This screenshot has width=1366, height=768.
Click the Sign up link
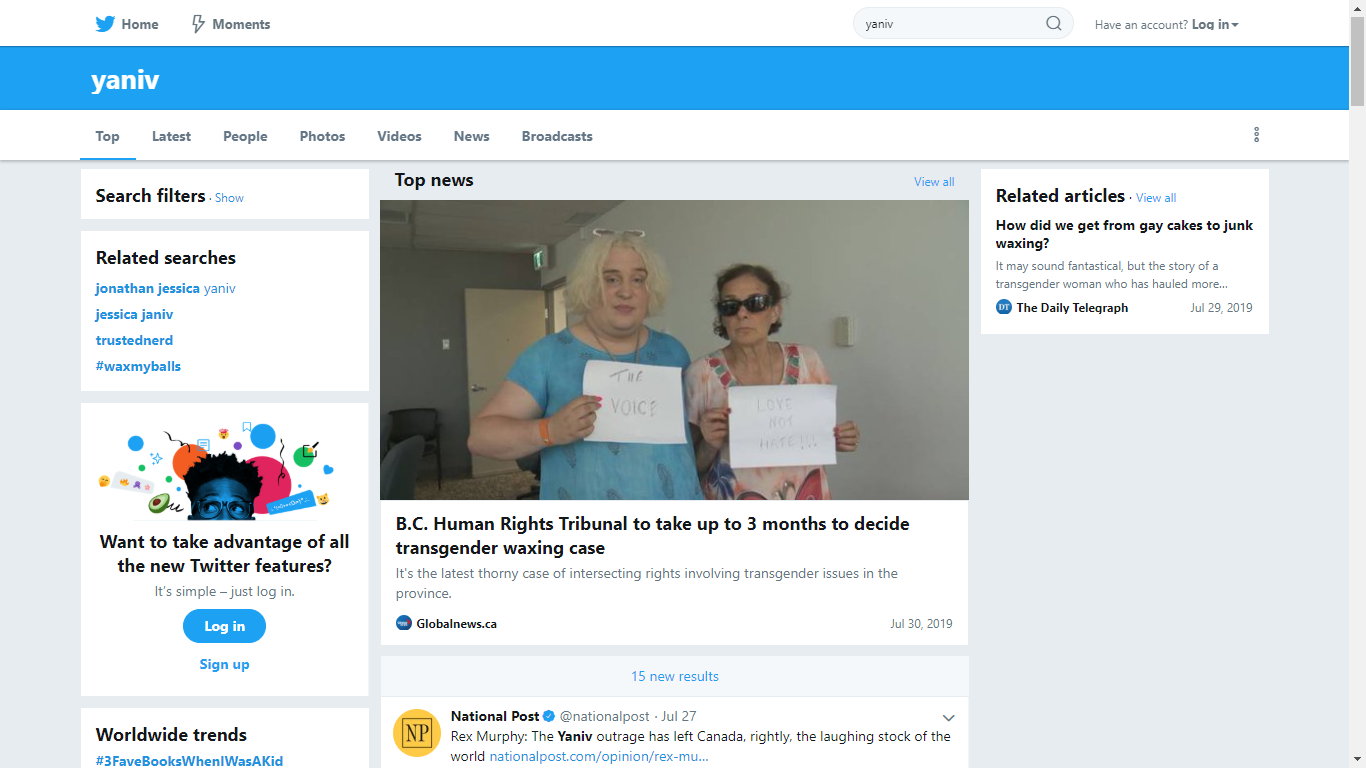pyautogui.click(x=224, y=664)
